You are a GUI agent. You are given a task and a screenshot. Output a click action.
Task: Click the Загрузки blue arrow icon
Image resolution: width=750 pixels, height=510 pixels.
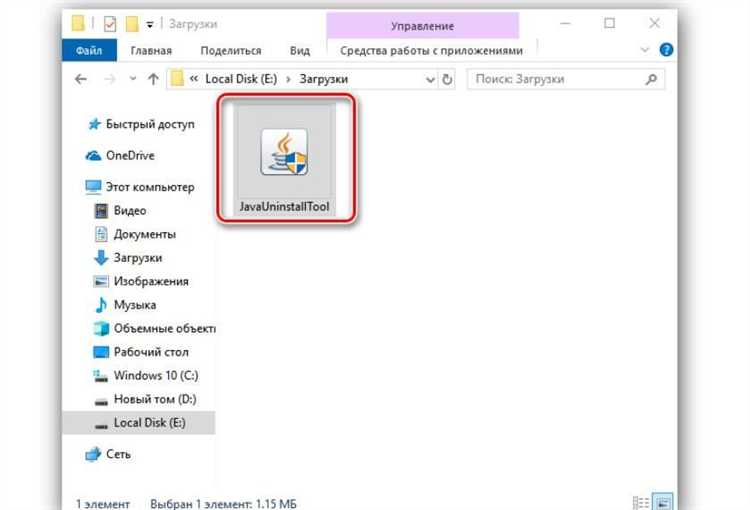click(x=101, y=258)
